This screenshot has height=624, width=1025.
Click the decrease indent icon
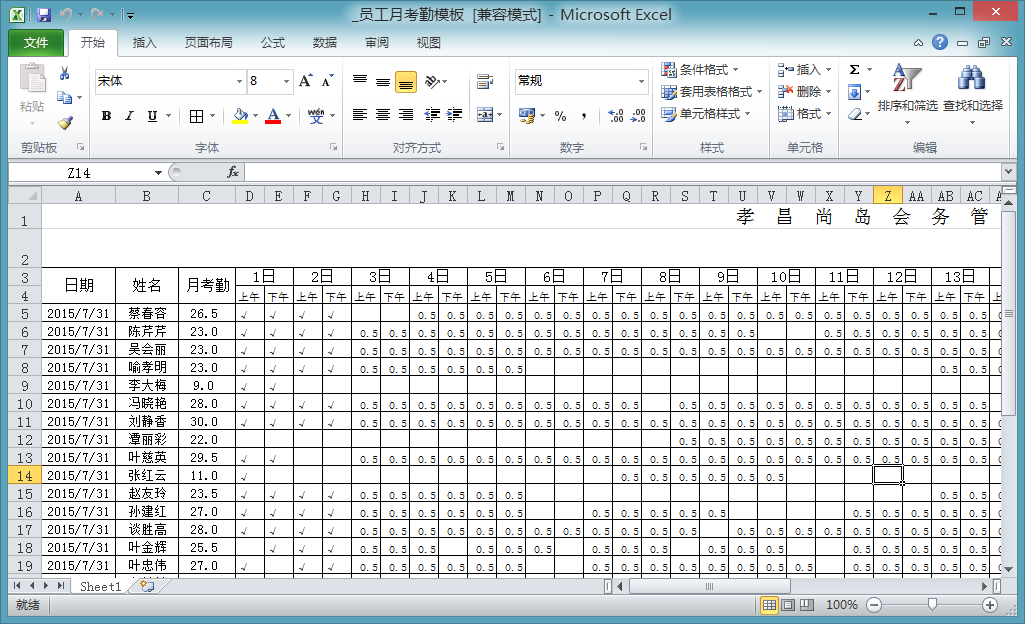(x=432, y=114)
